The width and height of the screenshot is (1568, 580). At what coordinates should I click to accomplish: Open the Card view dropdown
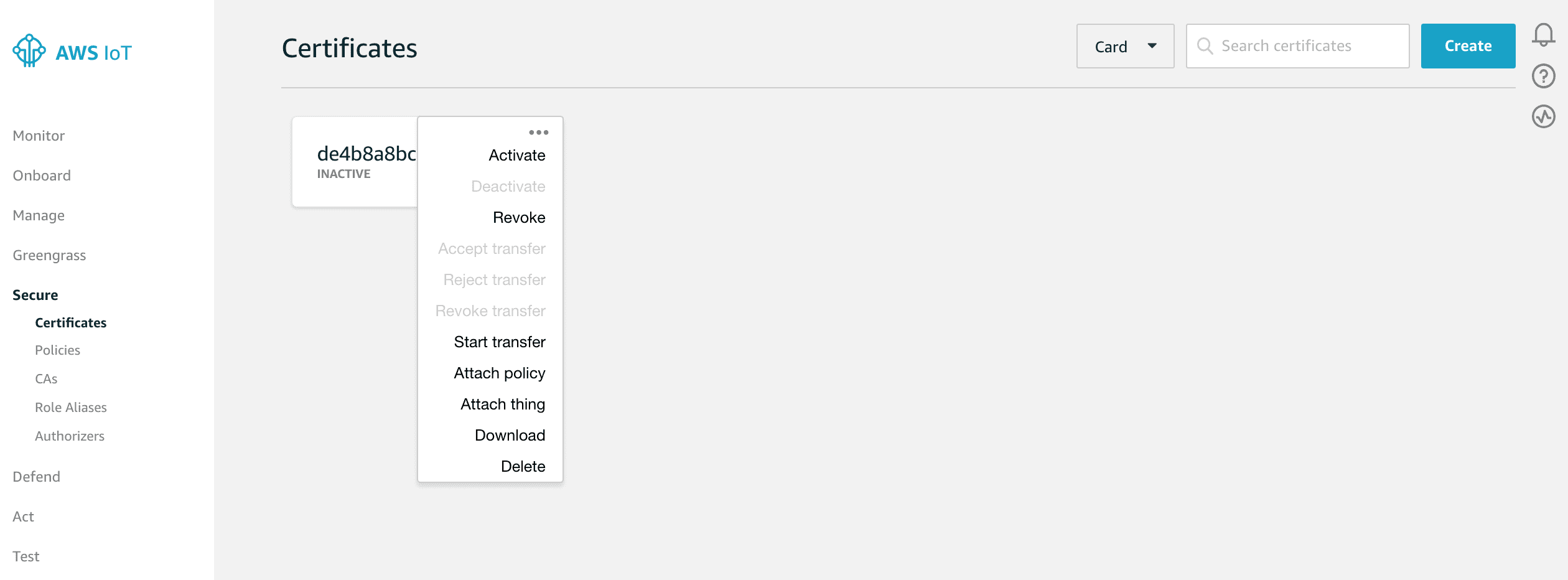(1125, 47)
